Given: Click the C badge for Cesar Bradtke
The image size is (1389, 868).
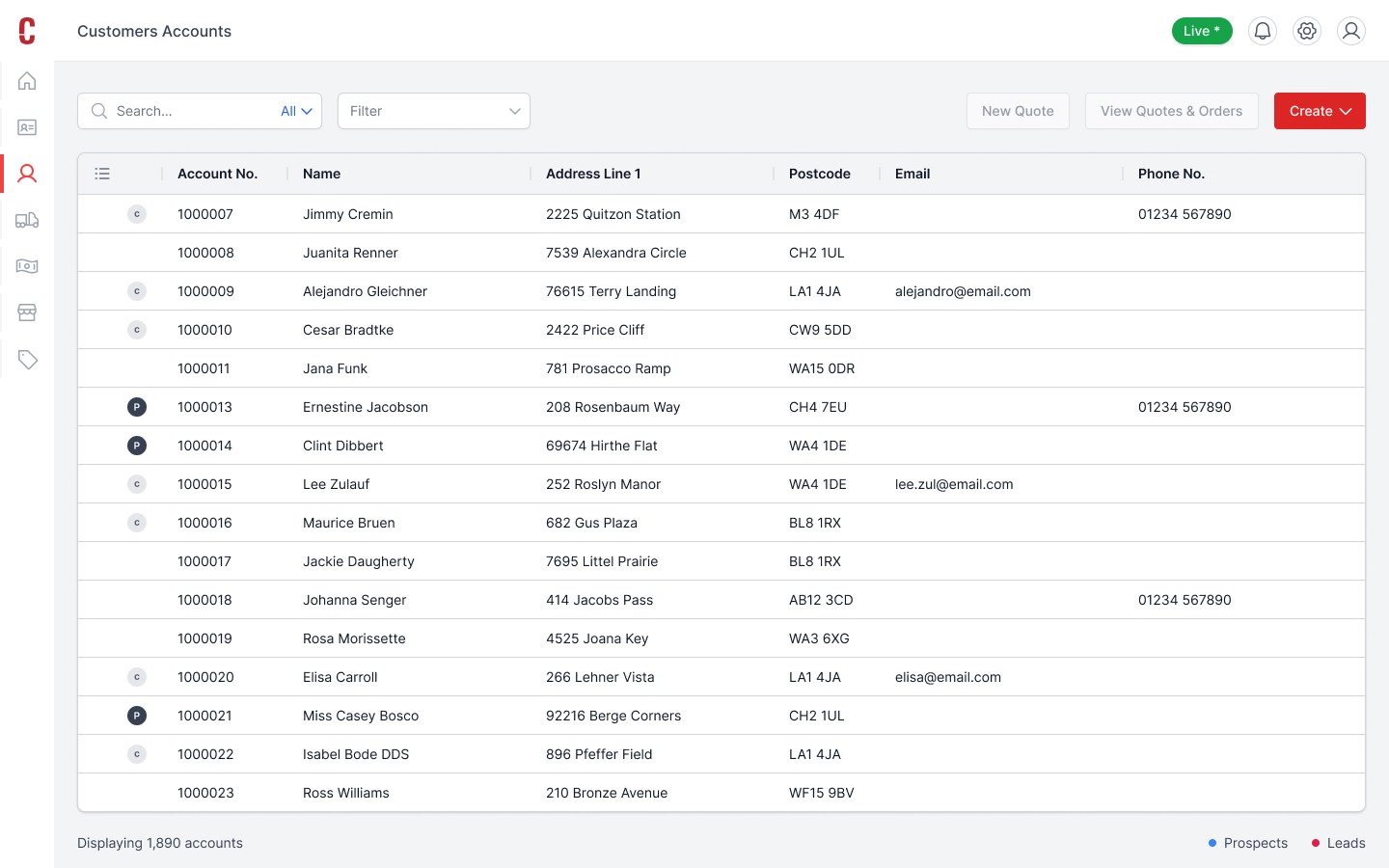Looking at the screenshot, I should click(x=137, y=330).
